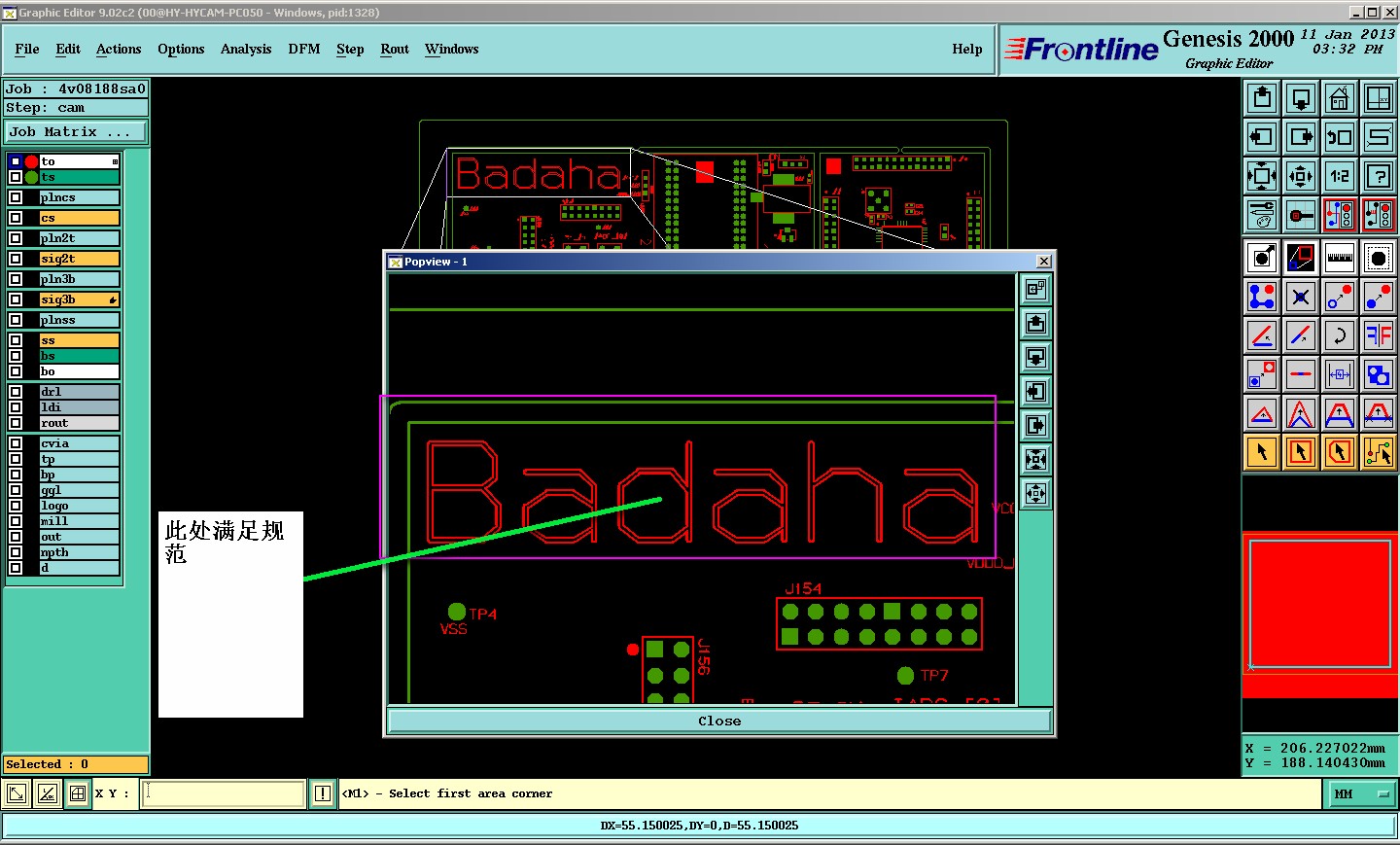
Task: Open the Actions menu
Action: click(x=119, y=49)
